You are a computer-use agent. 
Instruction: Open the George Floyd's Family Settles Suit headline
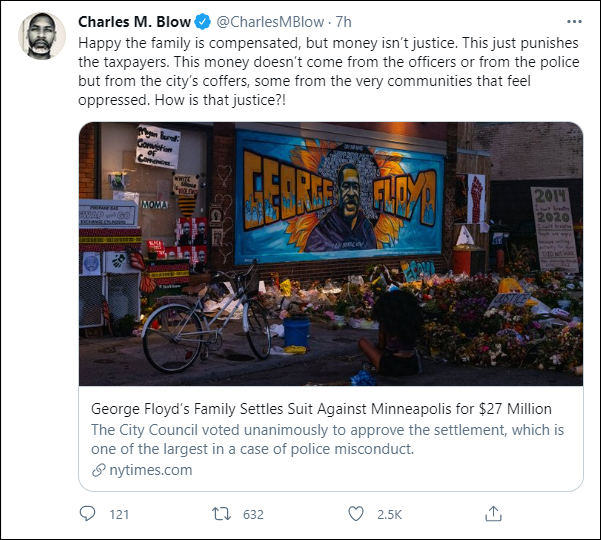tap(321, 409)
